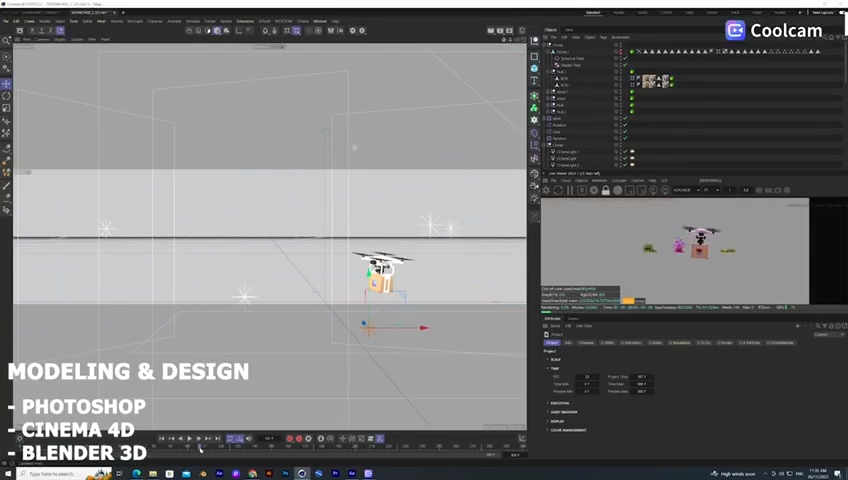Collapse the TIME section in Project attributes
This screenshot has width=848, height=480.
[x=547, y=368]
